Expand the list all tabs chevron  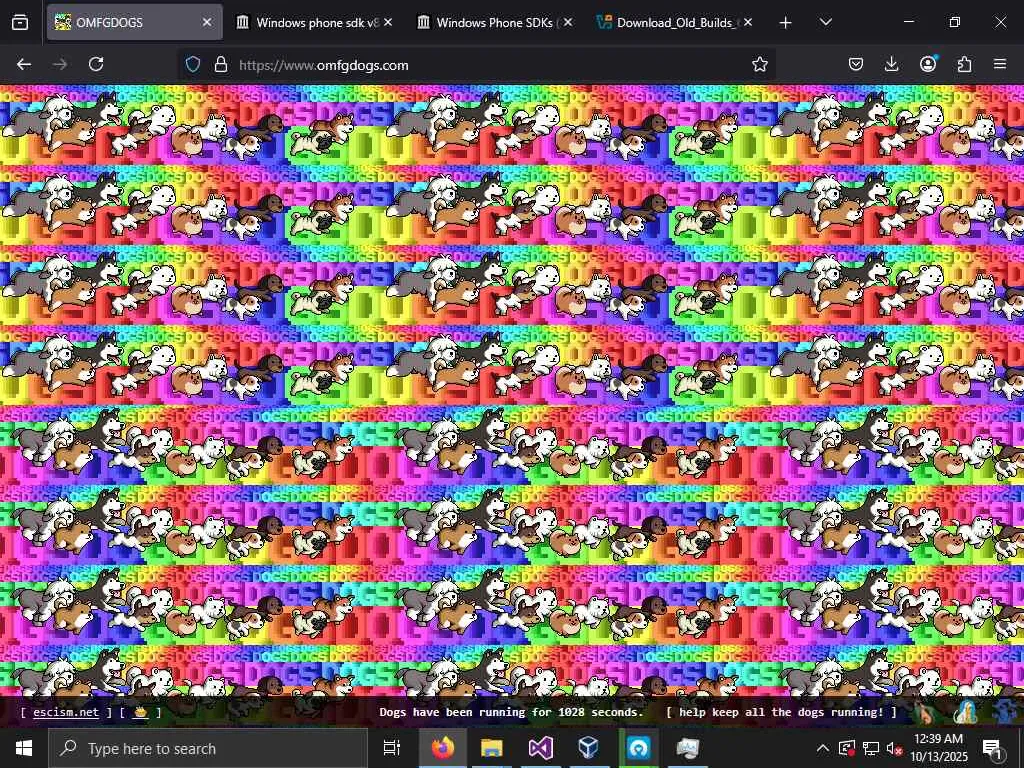tap(825, 23)
